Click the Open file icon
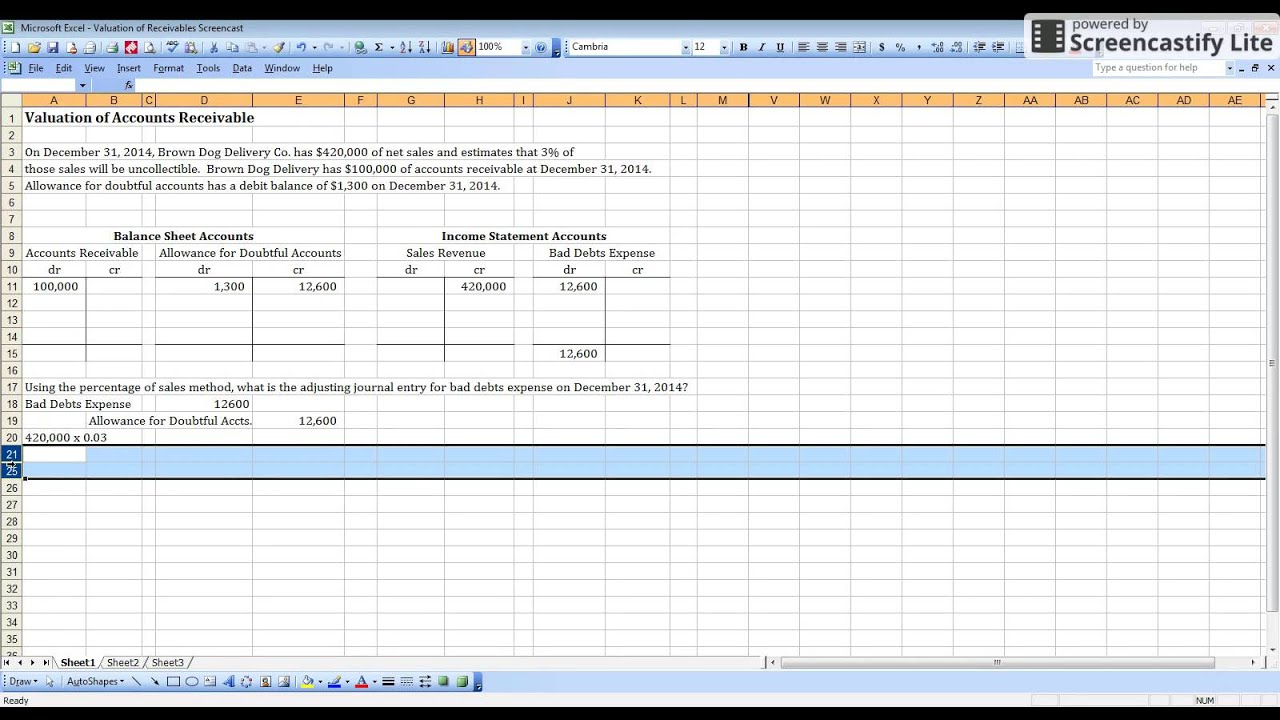Image resolution: width=1280 pixels, height=720 pixels. point(34,47)
